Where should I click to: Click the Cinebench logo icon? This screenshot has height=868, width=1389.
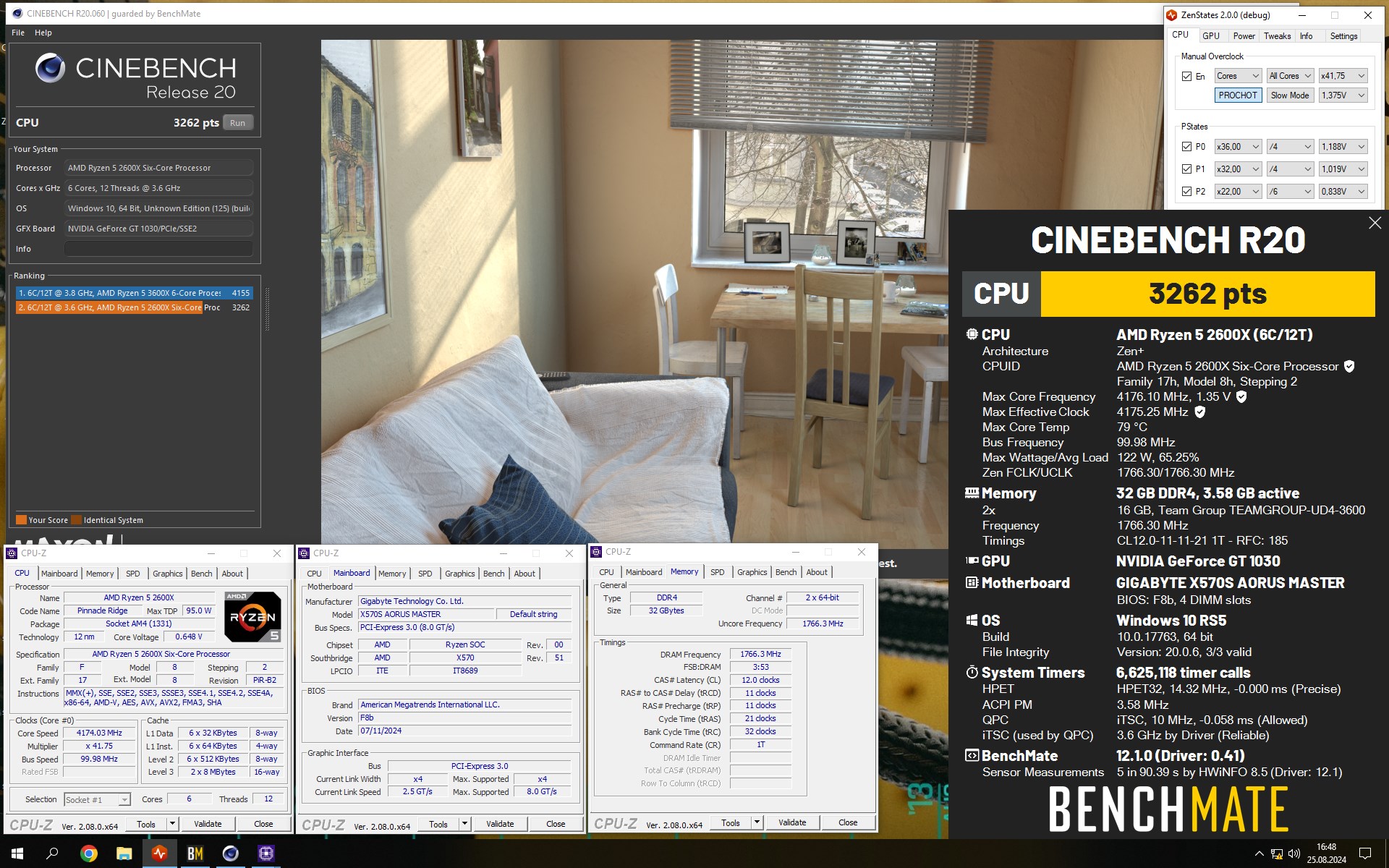click(51, 68)
